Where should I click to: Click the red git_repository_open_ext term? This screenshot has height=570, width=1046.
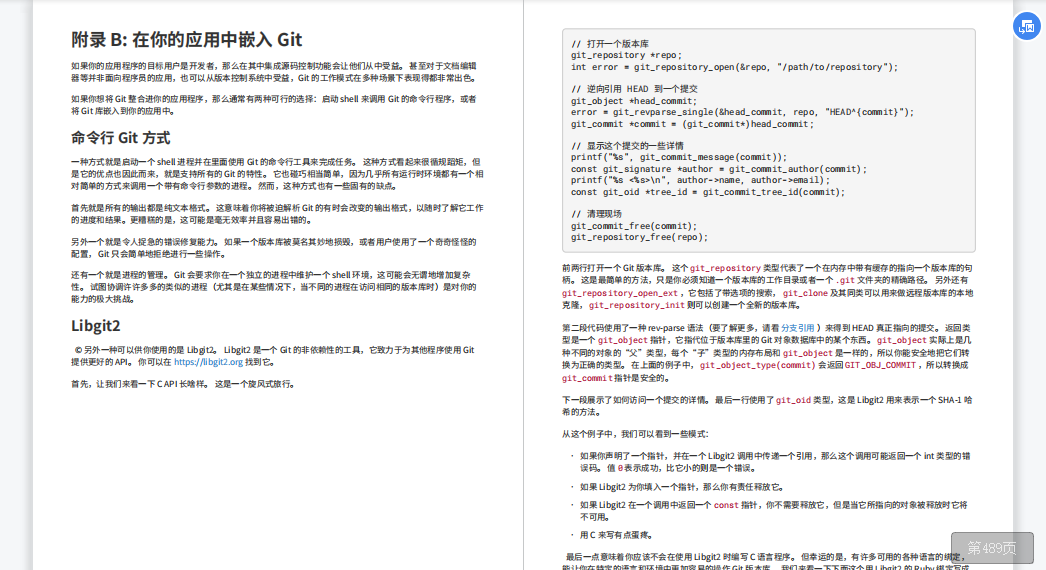click(x=620, y=293)
